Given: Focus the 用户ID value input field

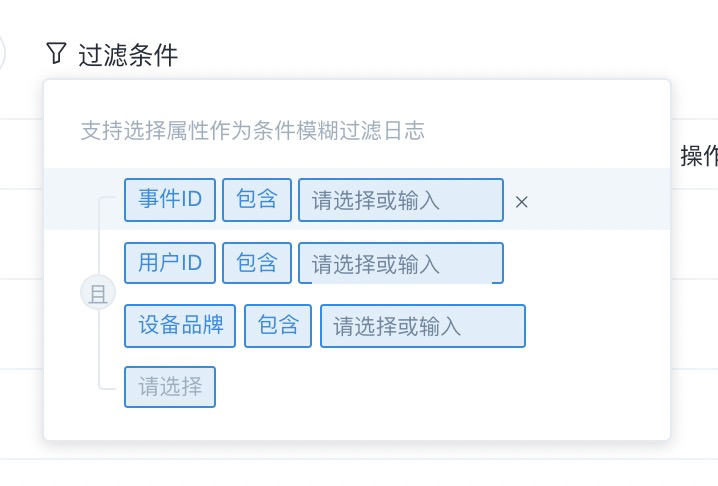Looking at the screenshot, I should (x=401, y=263).
